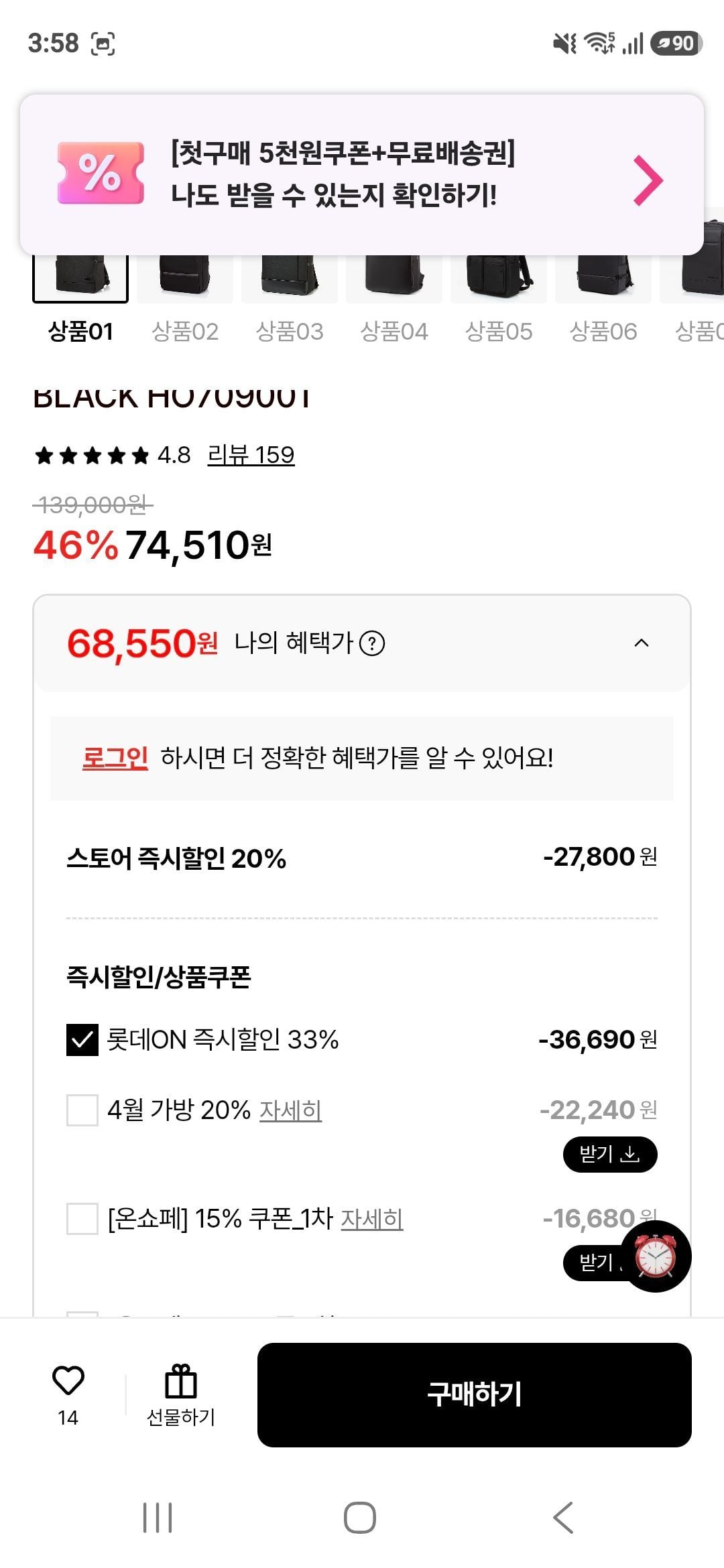Download 4월 가방 20% coupon with 받기
This screenshot has height=1568, width=724.
(x=609, y=1154)
